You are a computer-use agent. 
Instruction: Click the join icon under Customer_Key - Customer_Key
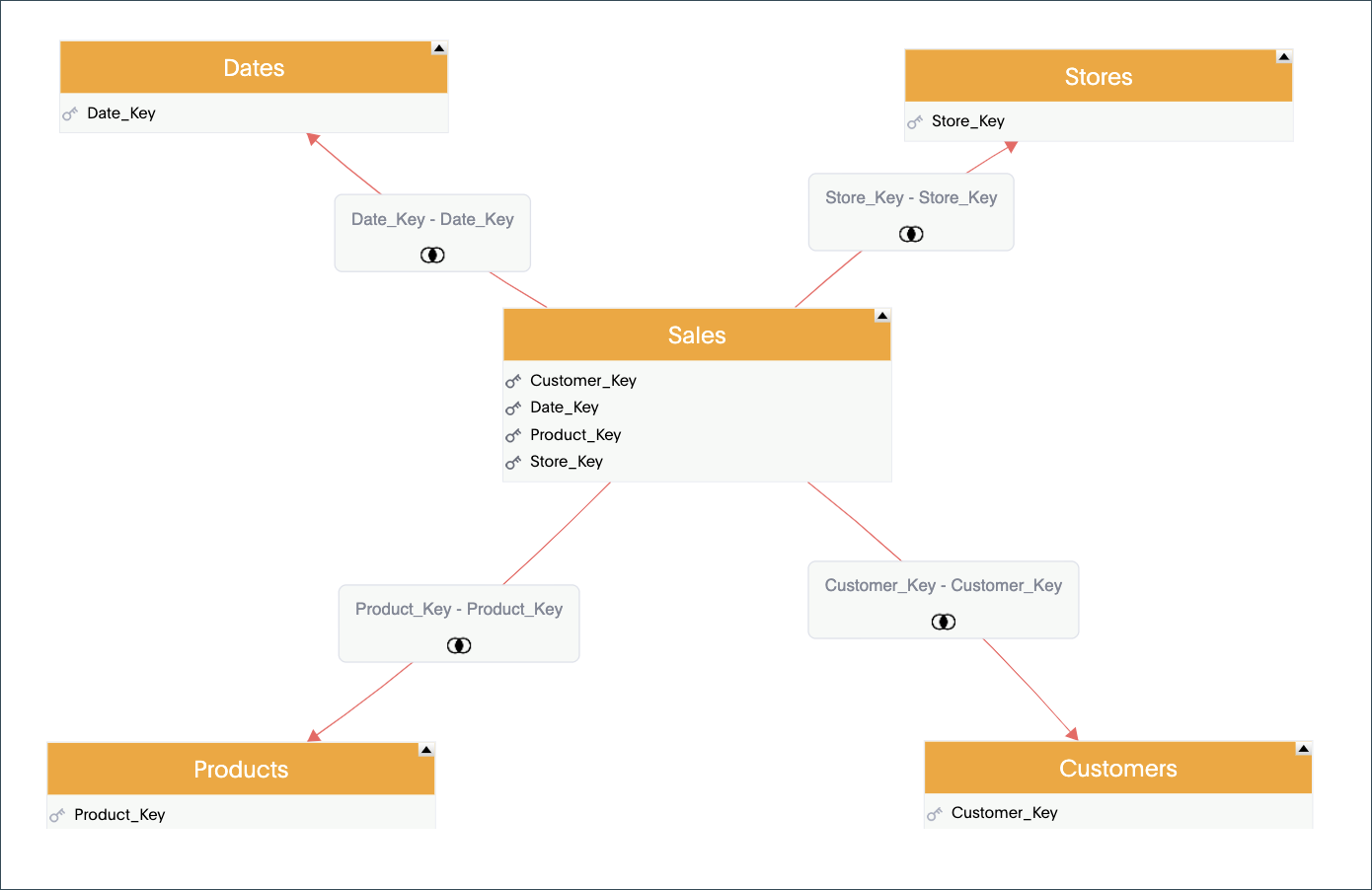(x=944, y=622)
